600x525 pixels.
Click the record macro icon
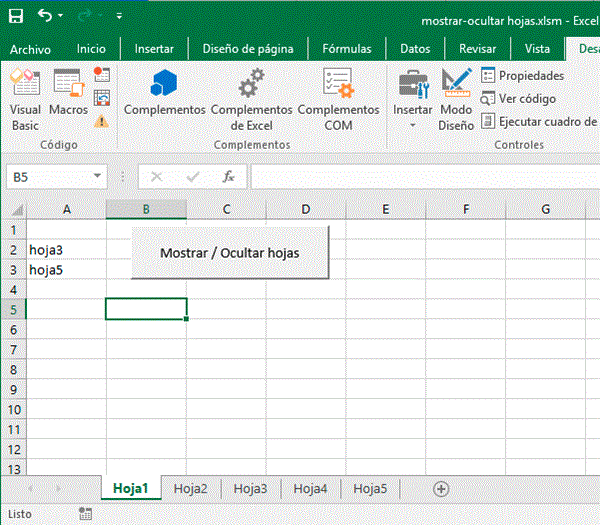tap(102, 74)
